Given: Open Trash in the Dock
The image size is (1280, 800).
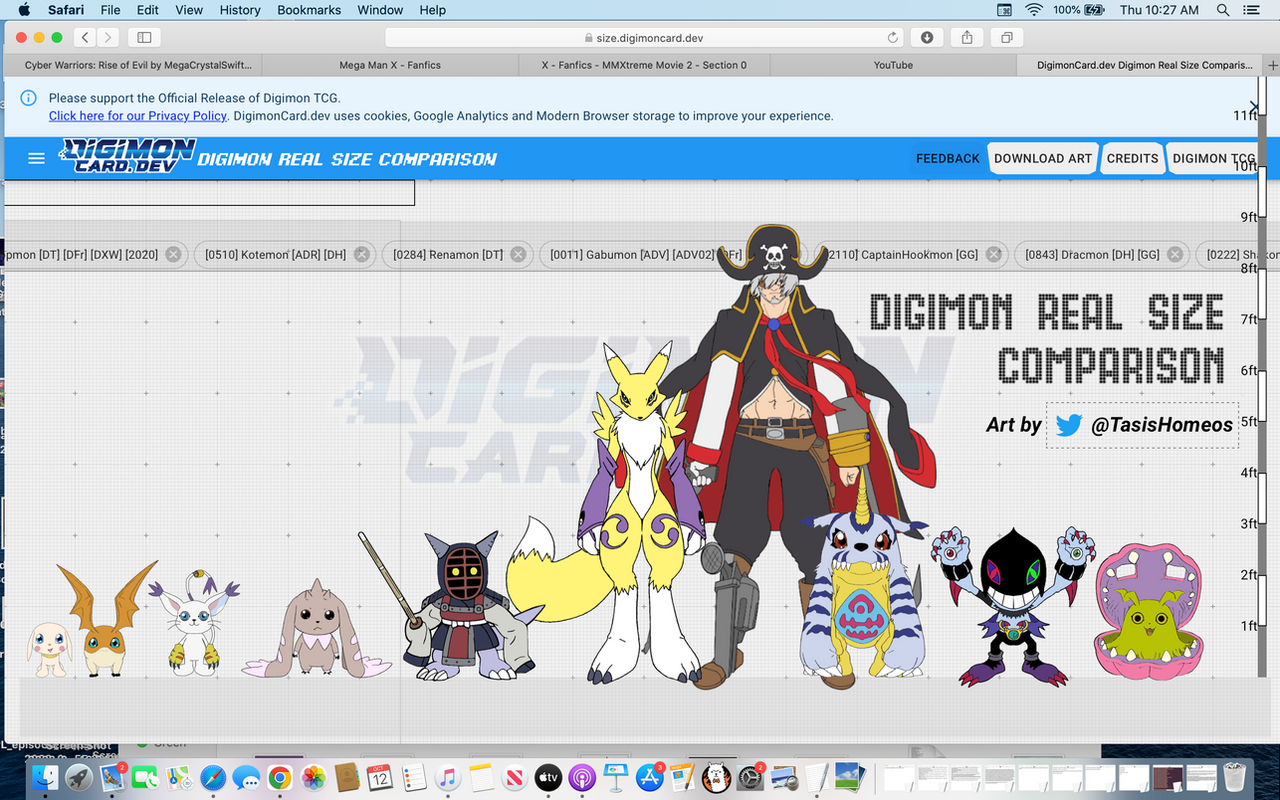Looking at the screenshot, I should [1235, 776].
